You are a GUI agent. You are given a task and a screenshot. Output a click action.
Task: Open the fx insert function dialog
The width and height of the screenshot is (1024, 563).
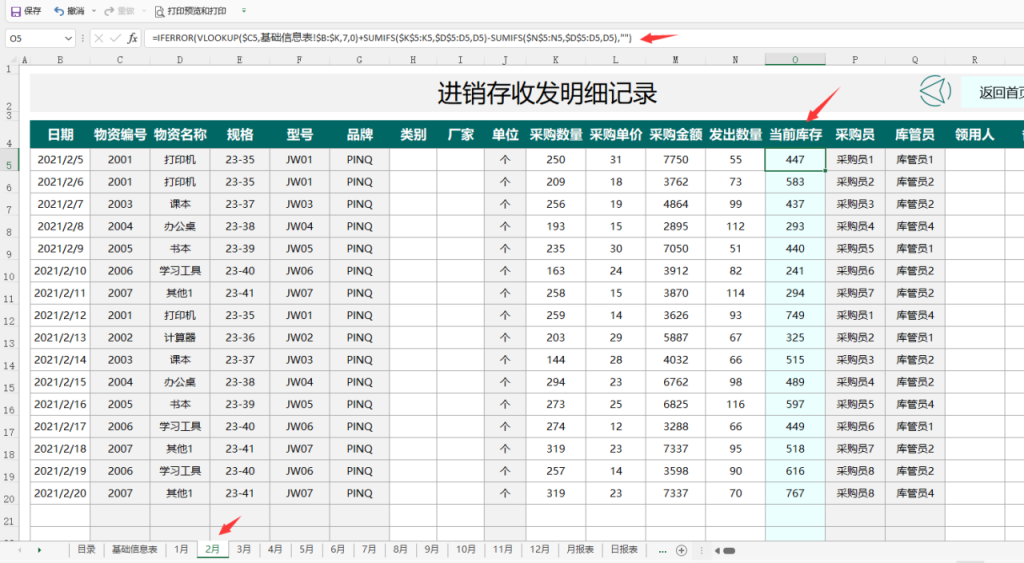point(133,39)
